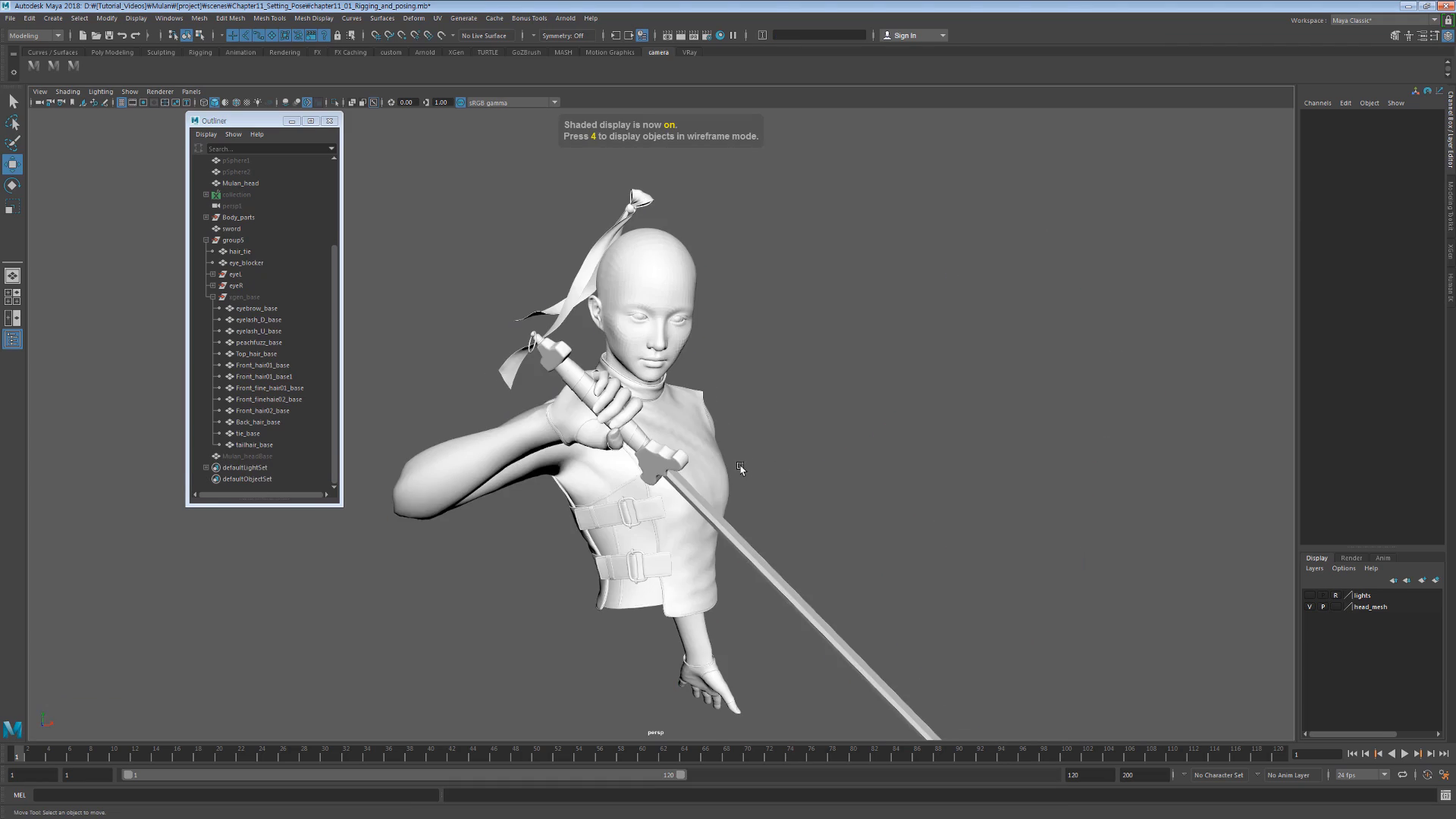Select Front_hair02_base in the Outliner
1456x819 pixels.
pyautogui.click(x=262, y=411)
